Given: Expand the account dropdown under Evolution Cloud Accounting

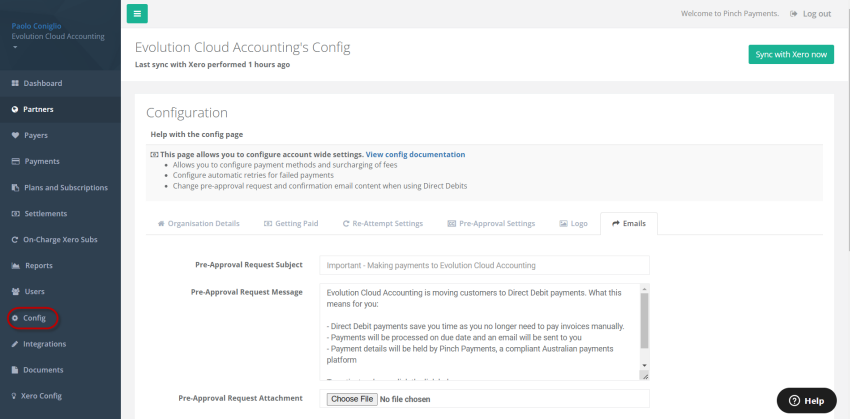Looking at the screenshot, I should pyautogui.click(x=15, y=47).
